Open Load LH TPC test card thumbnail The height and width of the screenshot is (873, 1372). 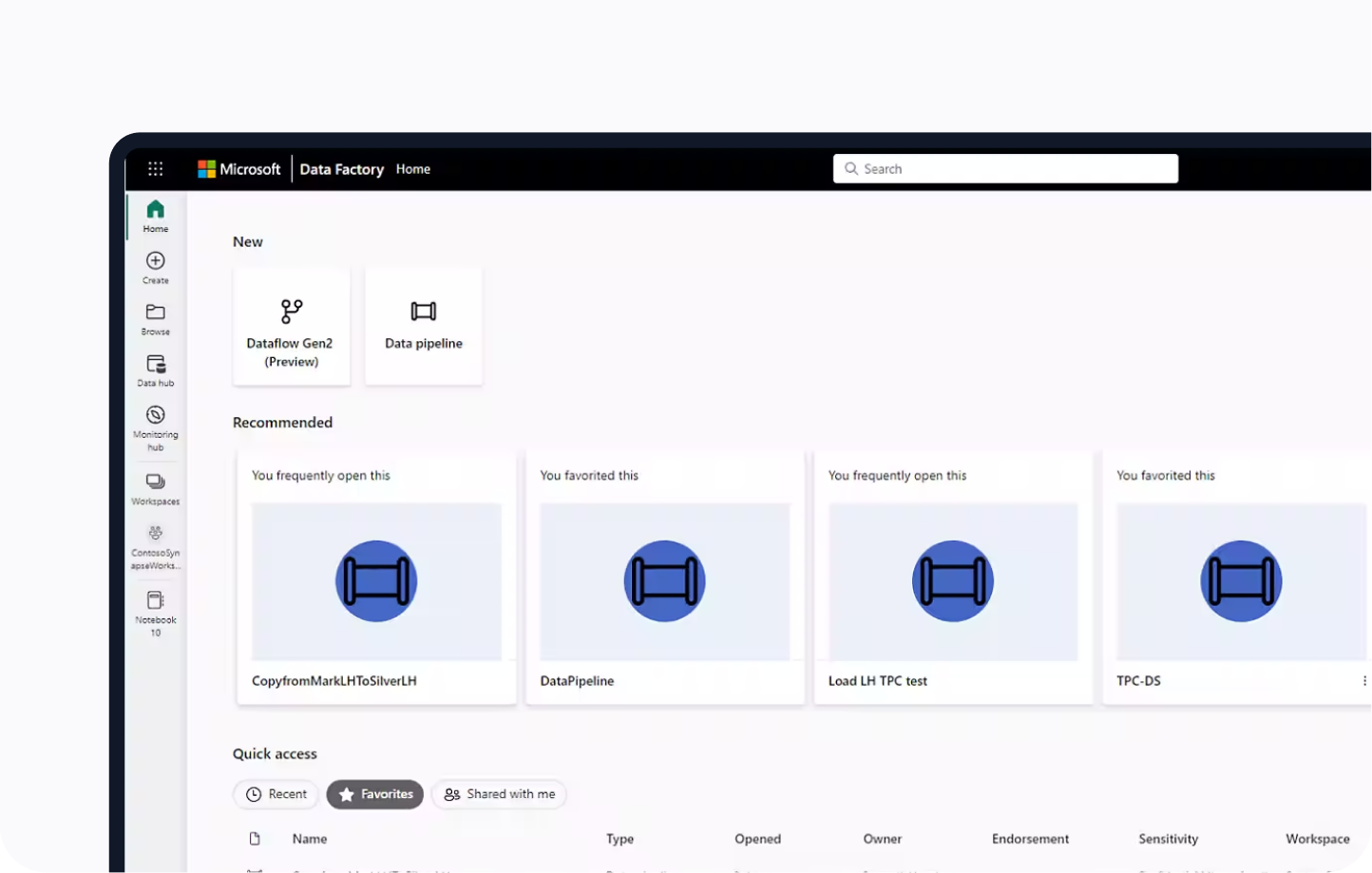point(953,581)
